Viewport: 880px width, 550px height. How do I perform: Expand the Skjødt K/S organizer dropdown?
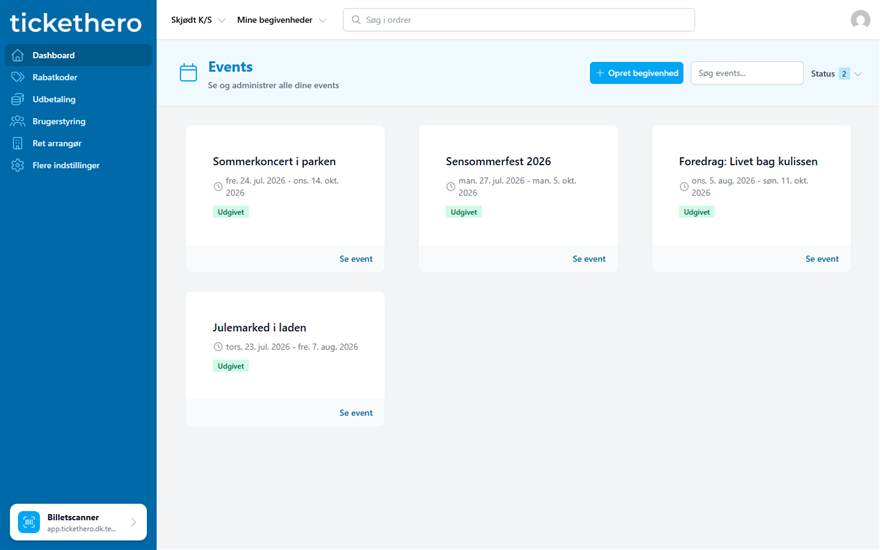pos(198,20)
